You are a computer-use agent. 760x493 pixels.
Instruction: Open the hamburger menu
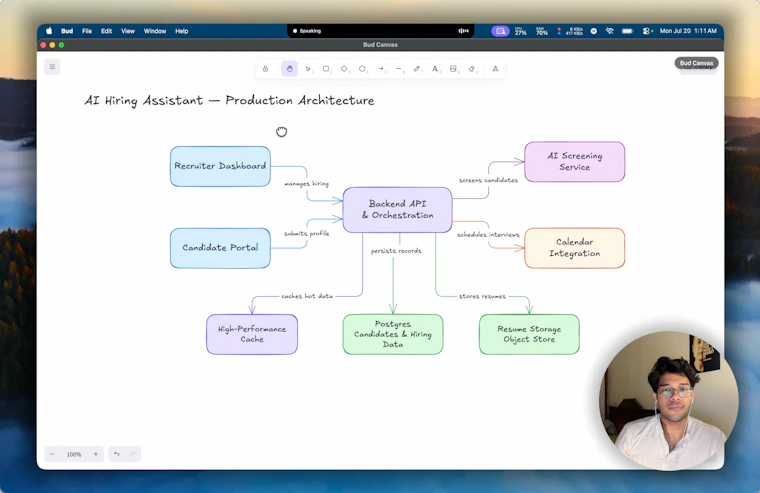coord(52,66)
